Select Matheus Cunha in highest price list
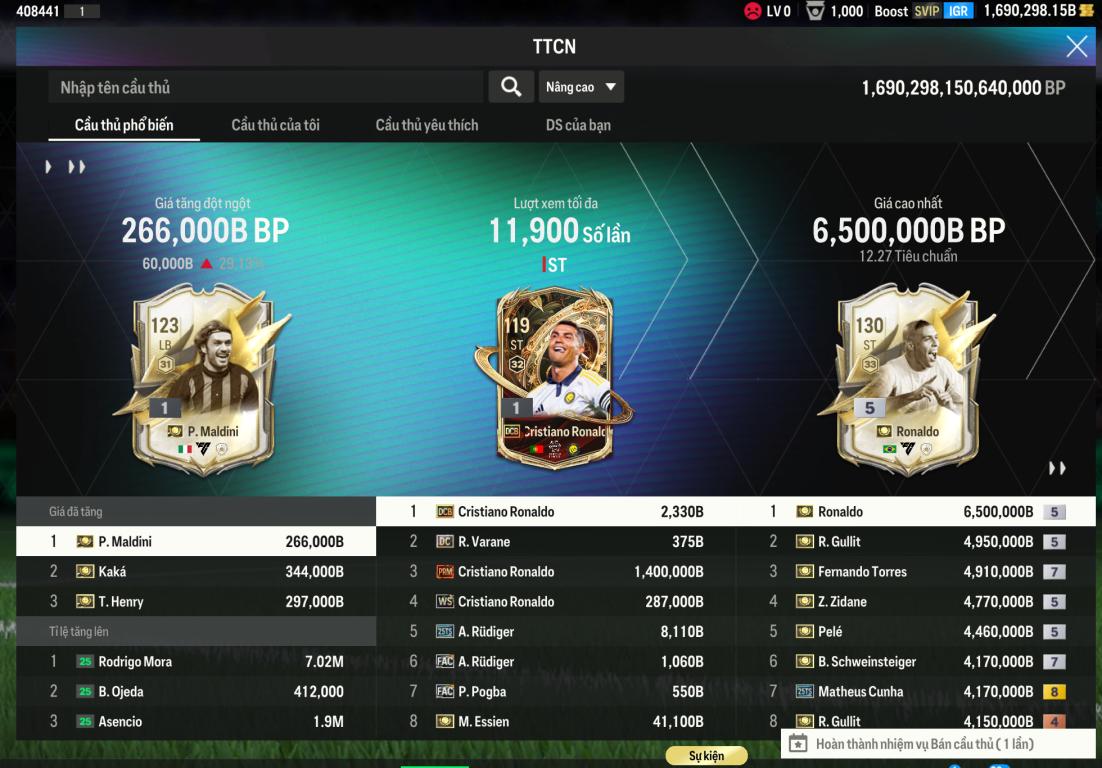Viewport: 1102px width, 768px height. [916, 692]
